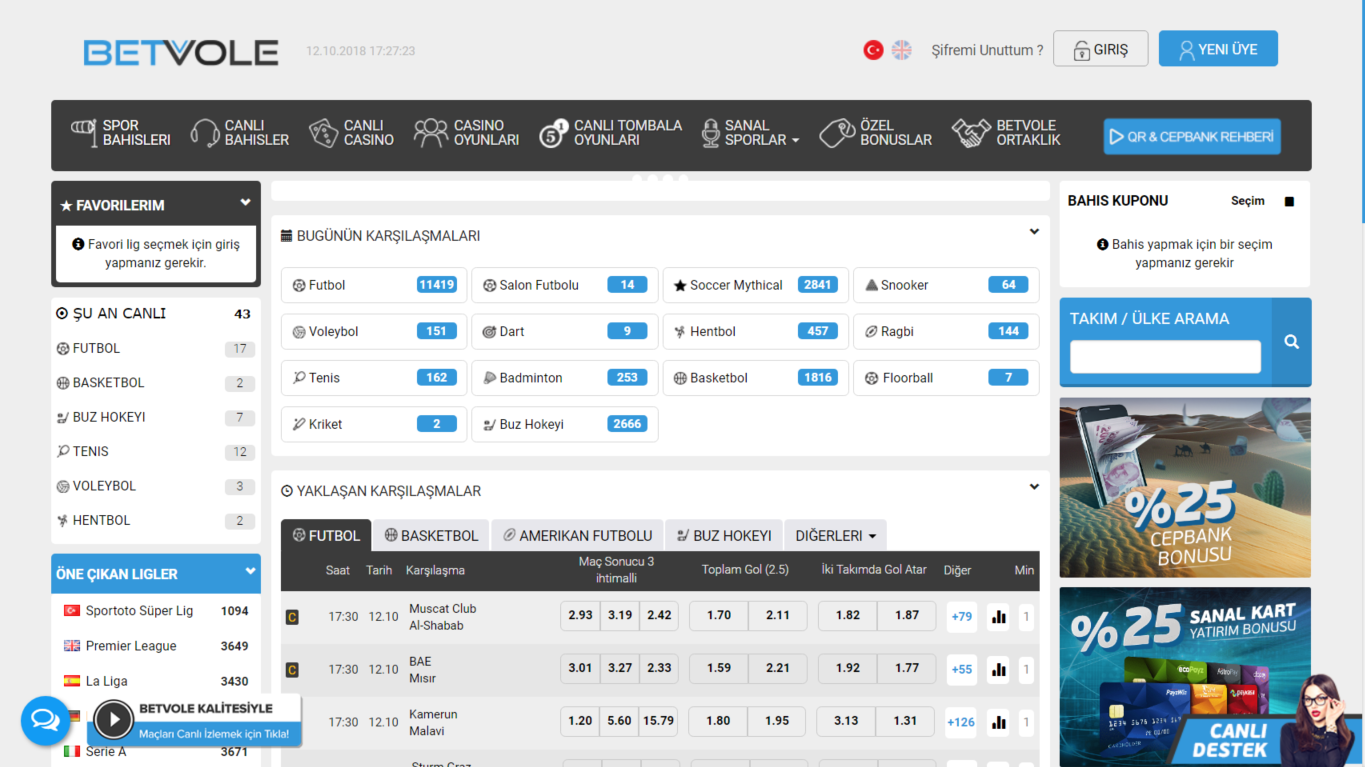Switch to the Amerikan Futbolu tab
This screenshot has width=1365, height=767.
tap(577, 536)
